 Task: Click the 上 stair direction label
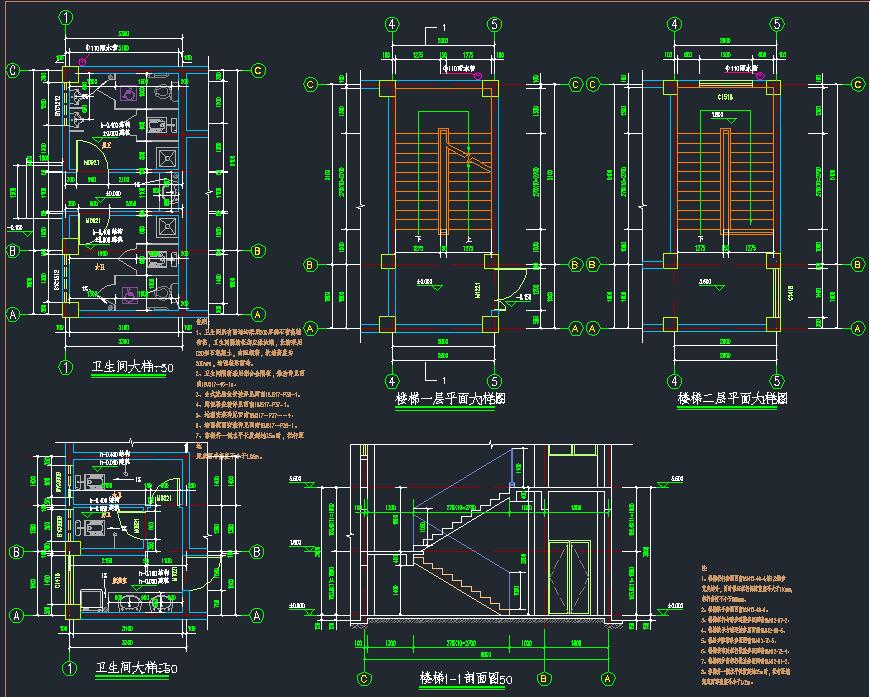(x=469, y=239)
